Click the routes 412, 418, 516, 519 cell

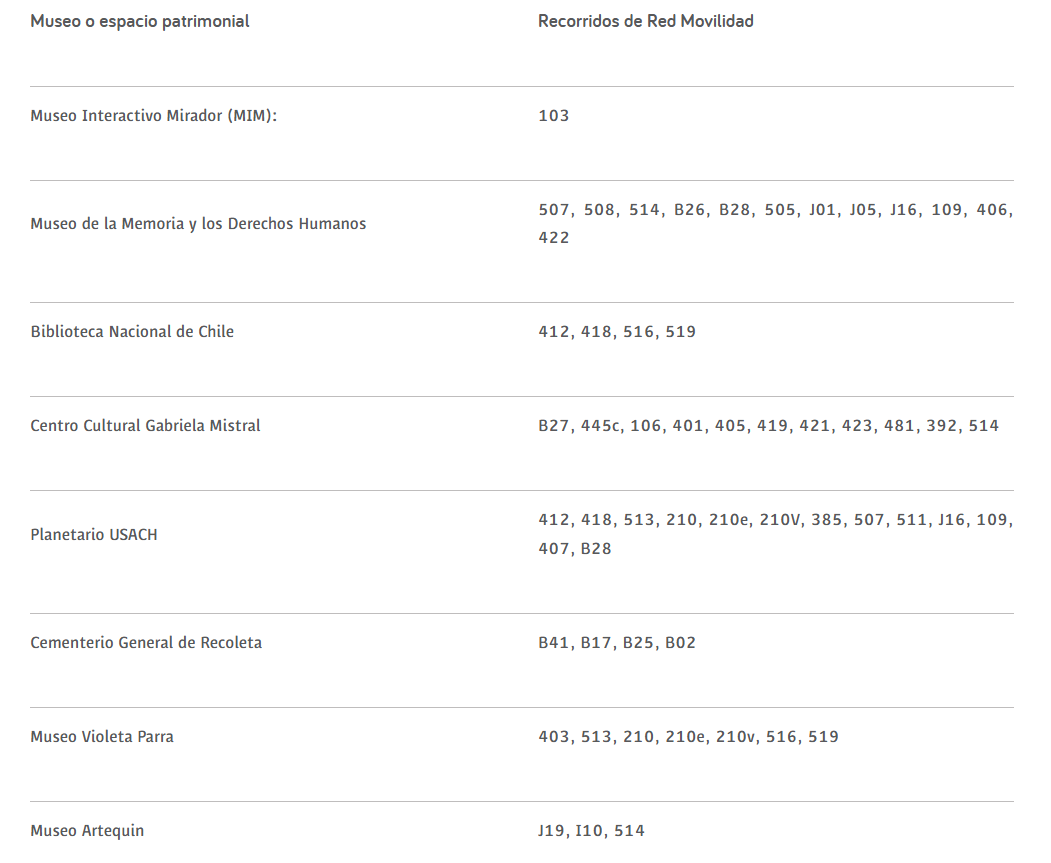click(x=616, y=331)
